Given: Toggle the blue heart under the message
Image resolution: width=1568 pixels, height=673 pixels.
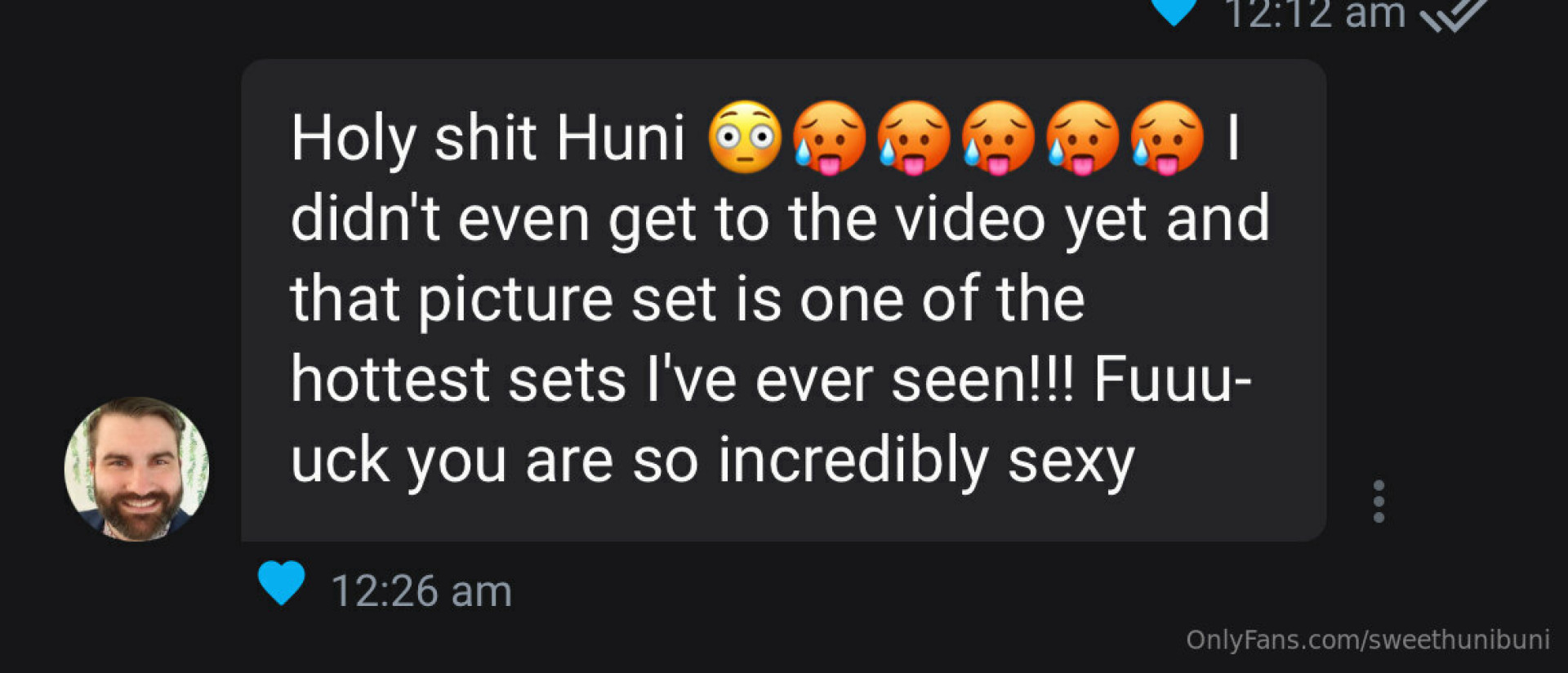Looking at the screenshot, I should (281, 583).
